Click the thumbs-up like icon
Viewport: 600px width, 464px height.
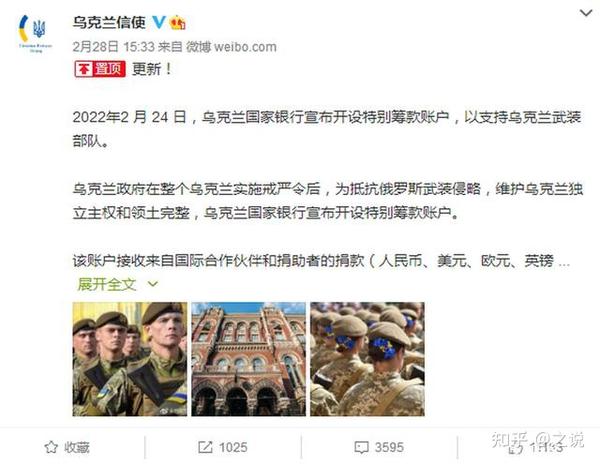(514, 448)
